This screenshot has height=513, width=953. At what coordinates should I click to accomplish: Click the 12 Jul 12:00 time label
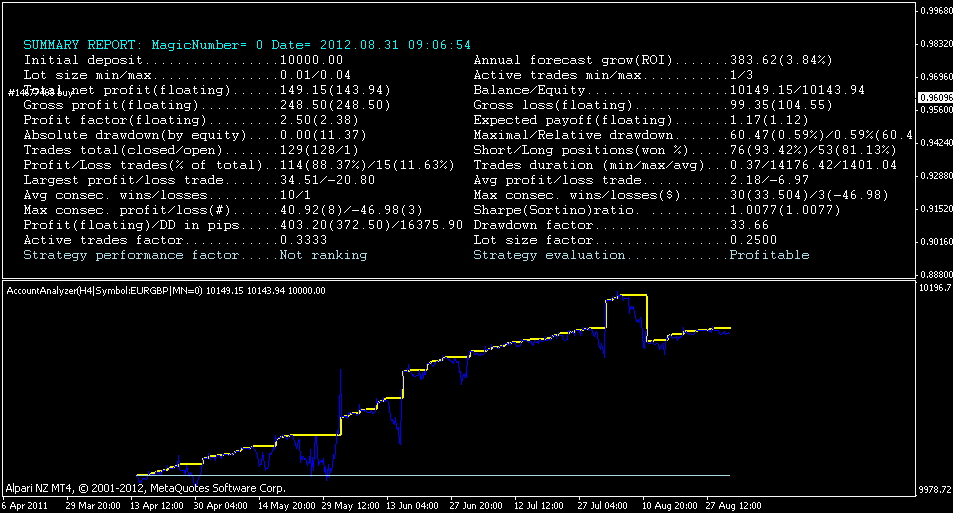point(538,506)
